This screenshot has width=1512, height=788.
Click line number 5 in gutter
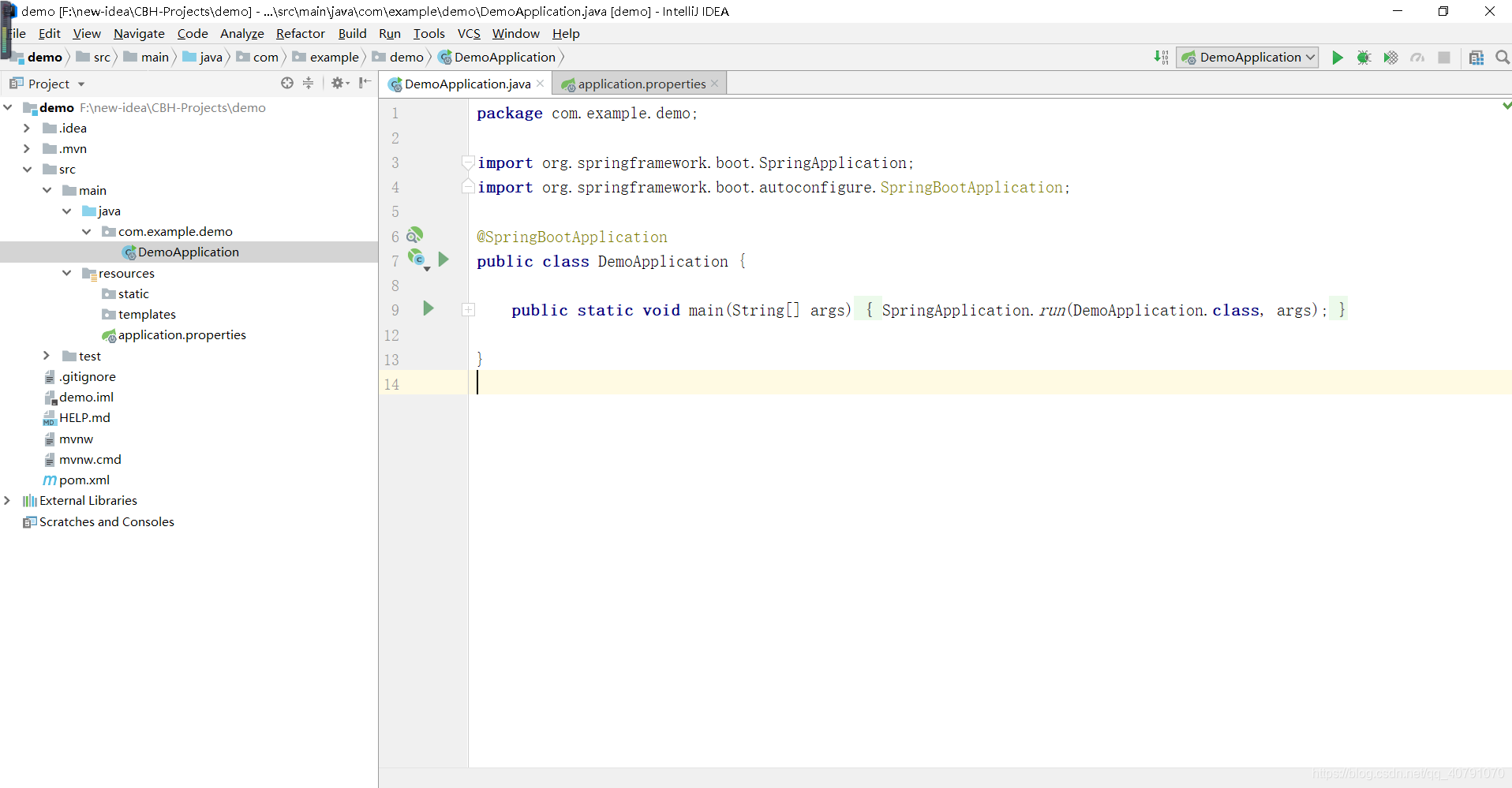tap(395, 211)
